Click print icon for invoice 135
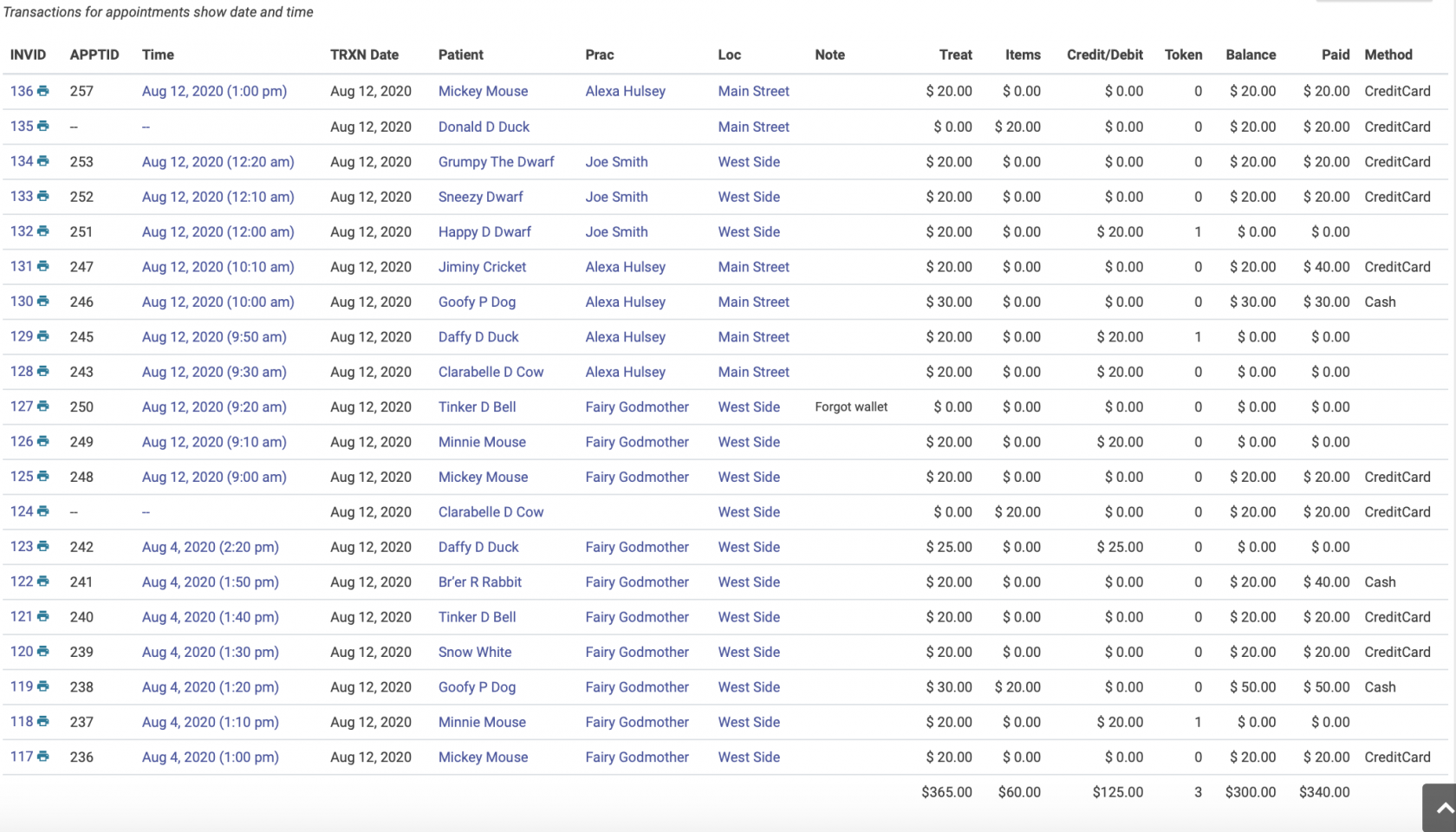The image size is (1456, 832). point(43,126)
